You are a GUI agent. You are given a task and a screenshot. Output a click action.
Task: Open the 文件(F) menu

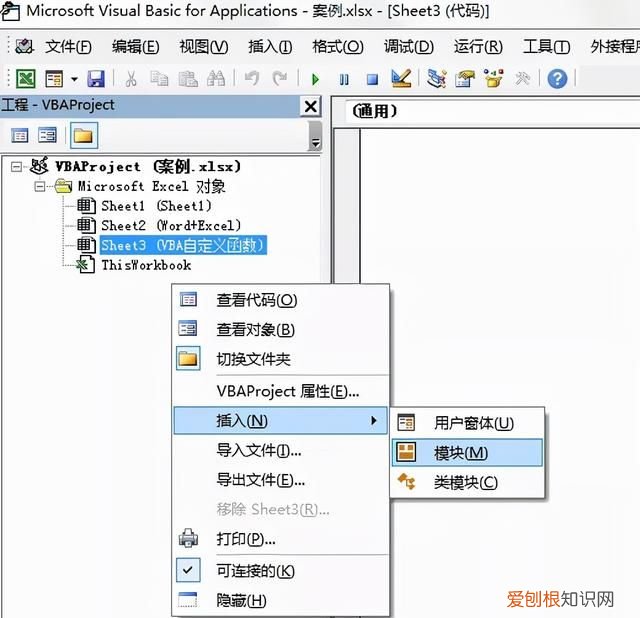[x=68, y=47]
